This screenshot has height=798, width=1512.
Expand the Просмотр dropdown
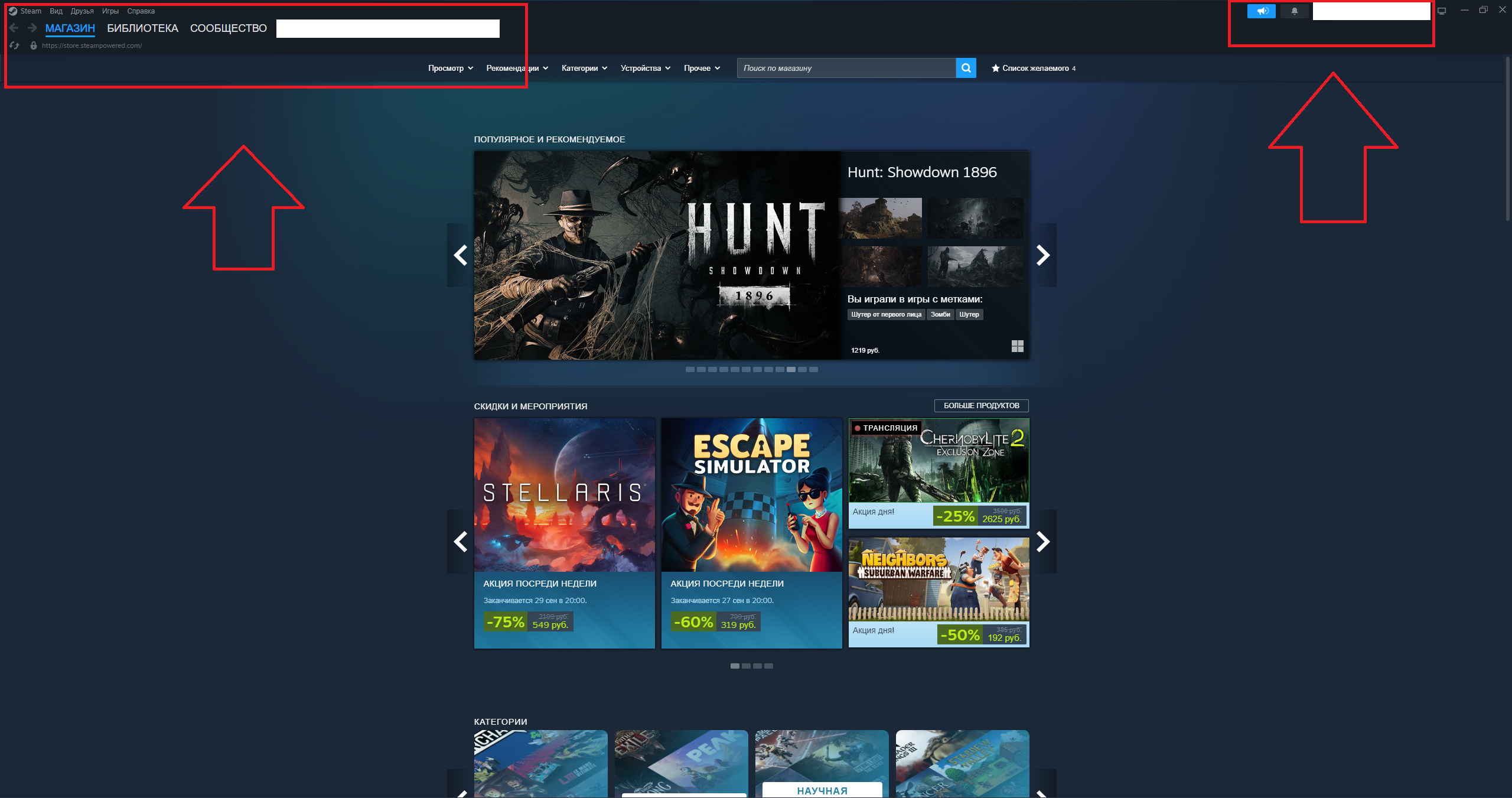pos(451,68)
